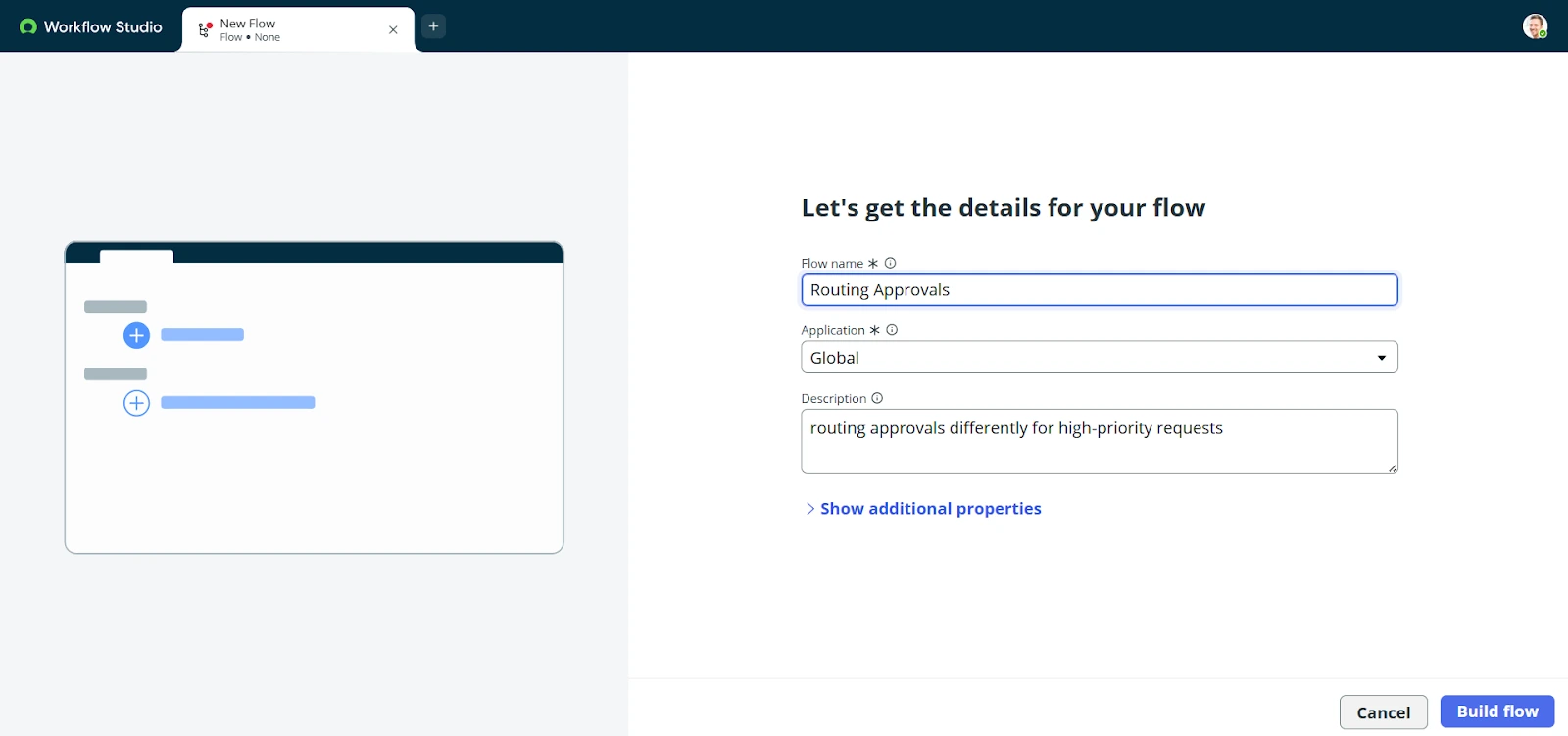Click the Description text area
The height and width of the screenshot is (736, 1568).
click(x=1098, y=441)
